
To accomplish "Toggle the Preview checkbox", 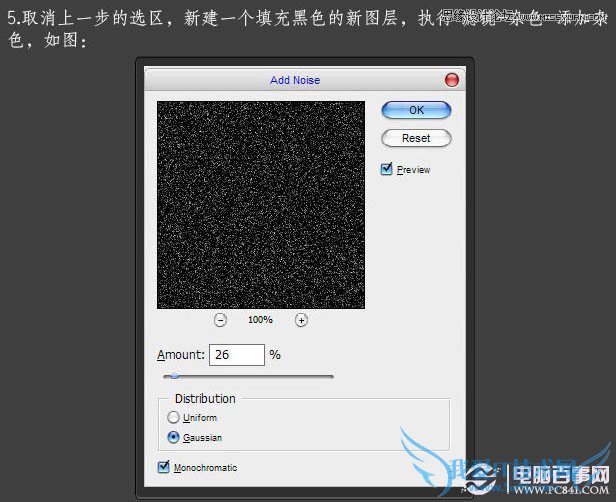I will pos(387,169).
